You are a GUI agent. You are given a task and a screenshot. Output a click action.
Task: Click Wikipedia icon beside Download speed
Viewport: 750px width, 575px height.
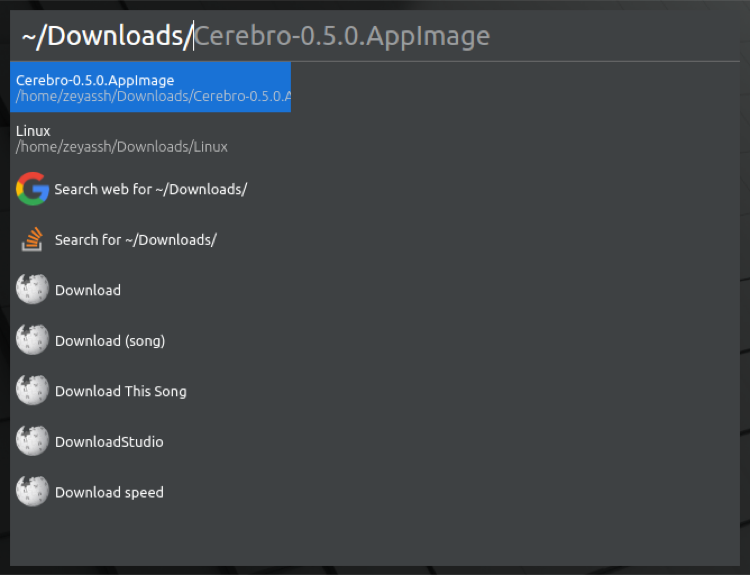(32, 491)
